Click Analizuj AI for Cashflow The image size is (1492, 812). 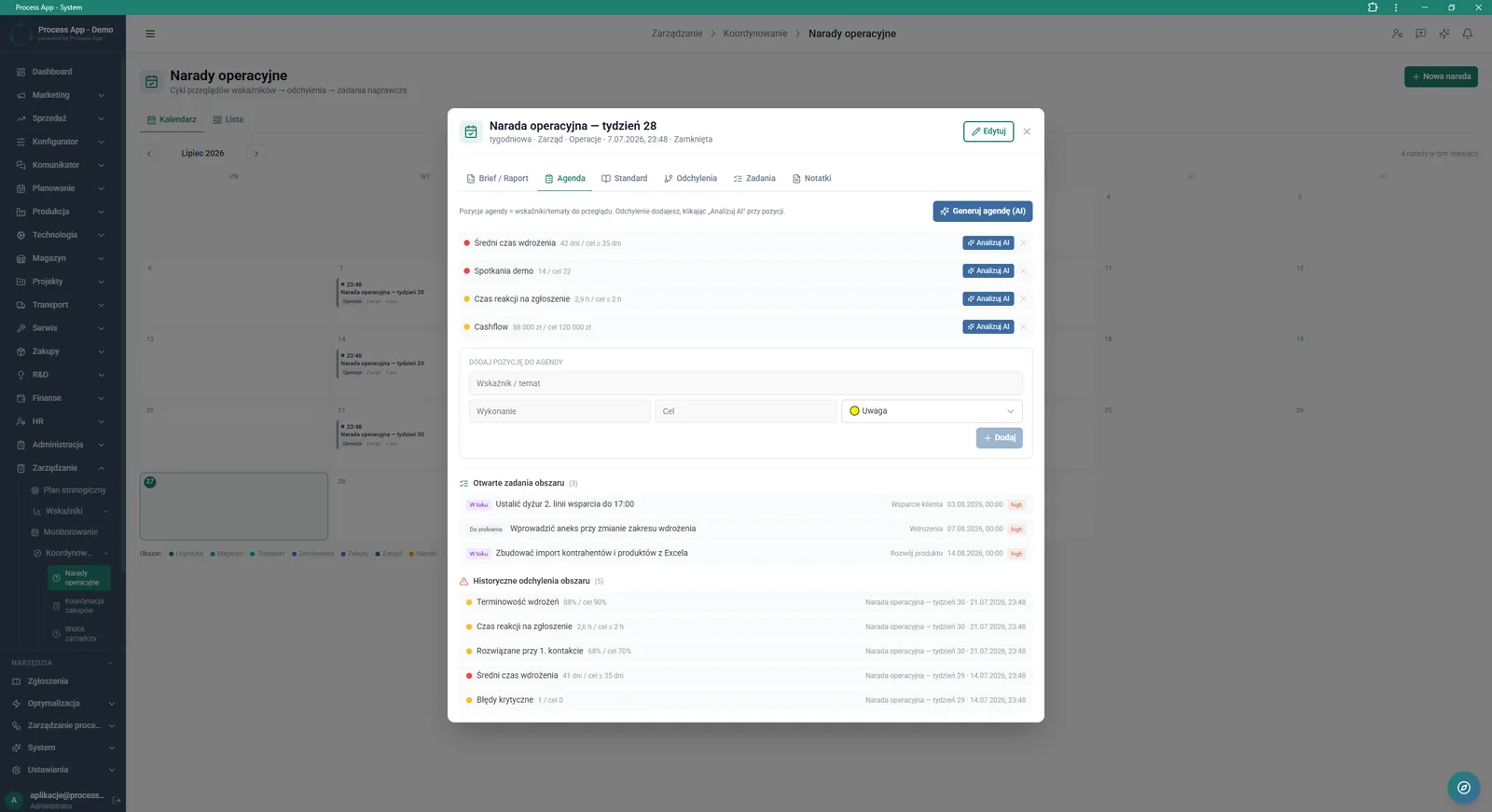point(988,327)
